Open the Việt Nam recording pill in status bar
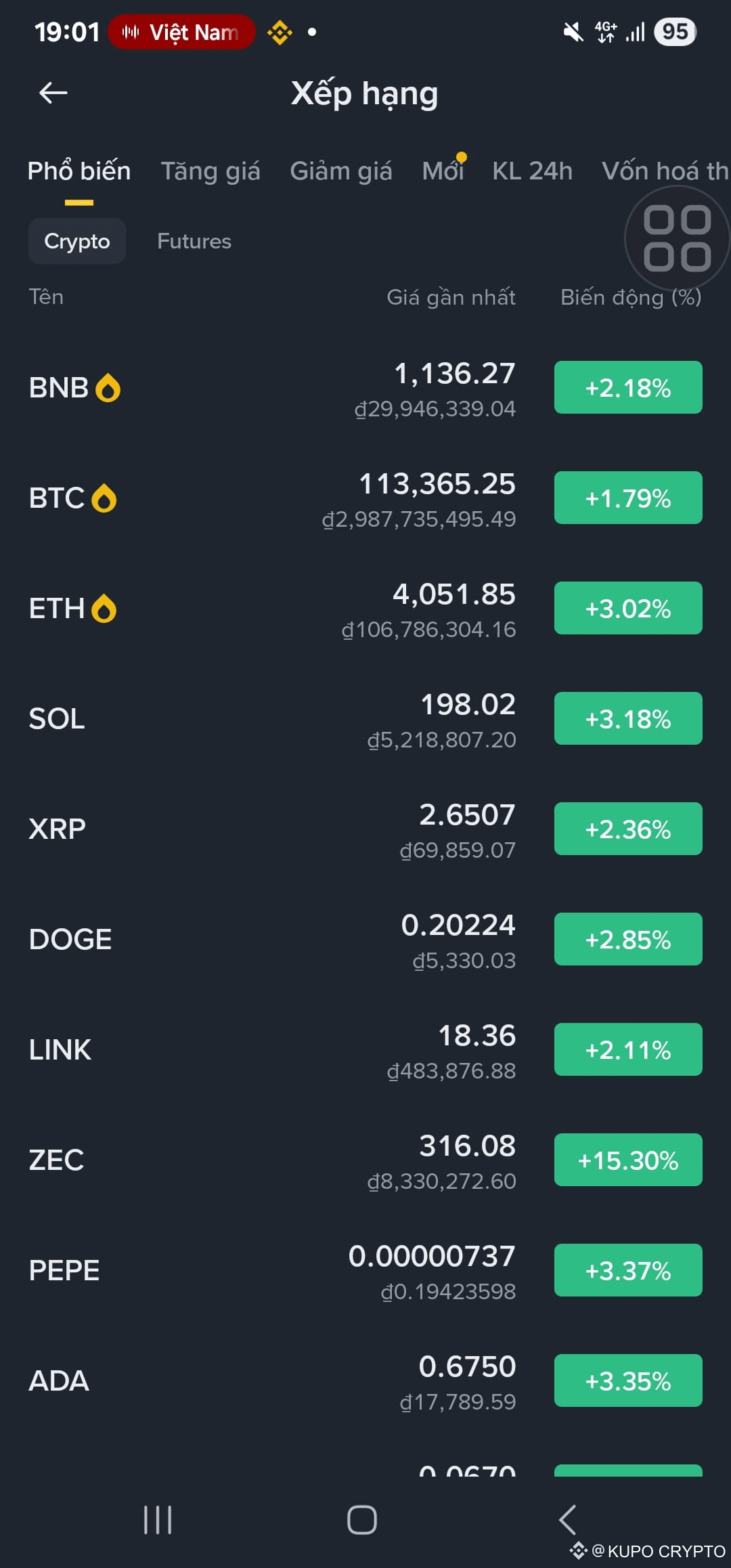Viewport: 731px width, 1568px height. pos(181,32)
